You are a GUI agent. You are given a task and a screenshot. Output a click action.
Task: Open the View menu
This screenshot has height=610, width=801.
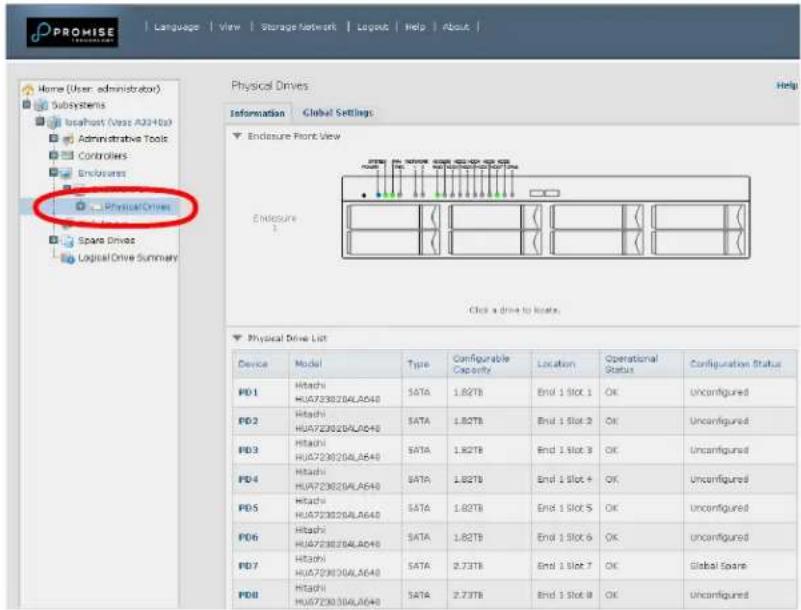229,27
